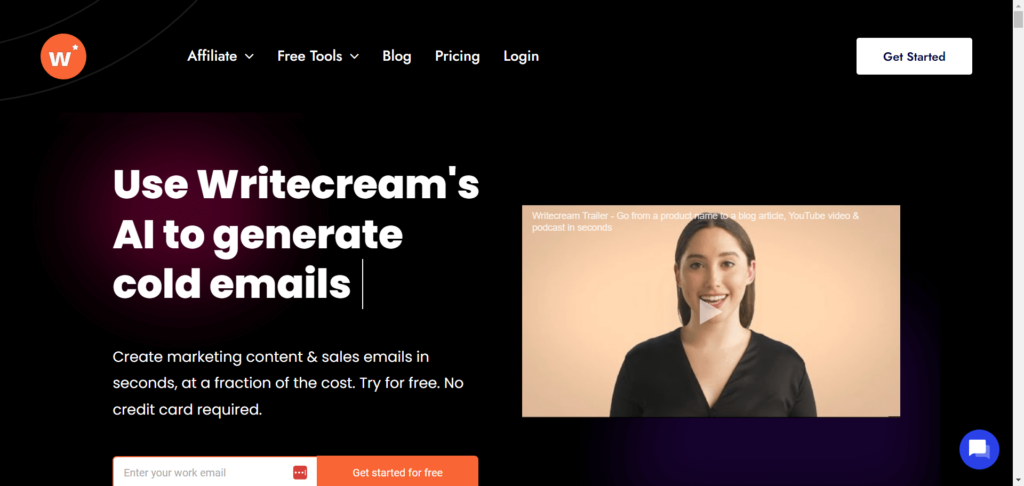The width and height of the screenshot is (1024, 486).
Task: Expand the chevron next to Free Tools
Action: (354, 57)
